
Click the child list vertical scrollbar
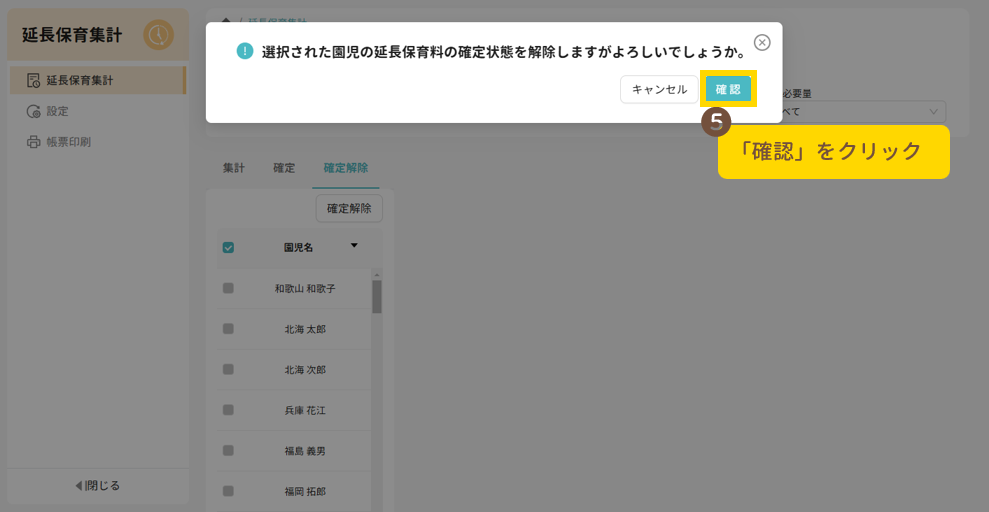click(377, 297)
